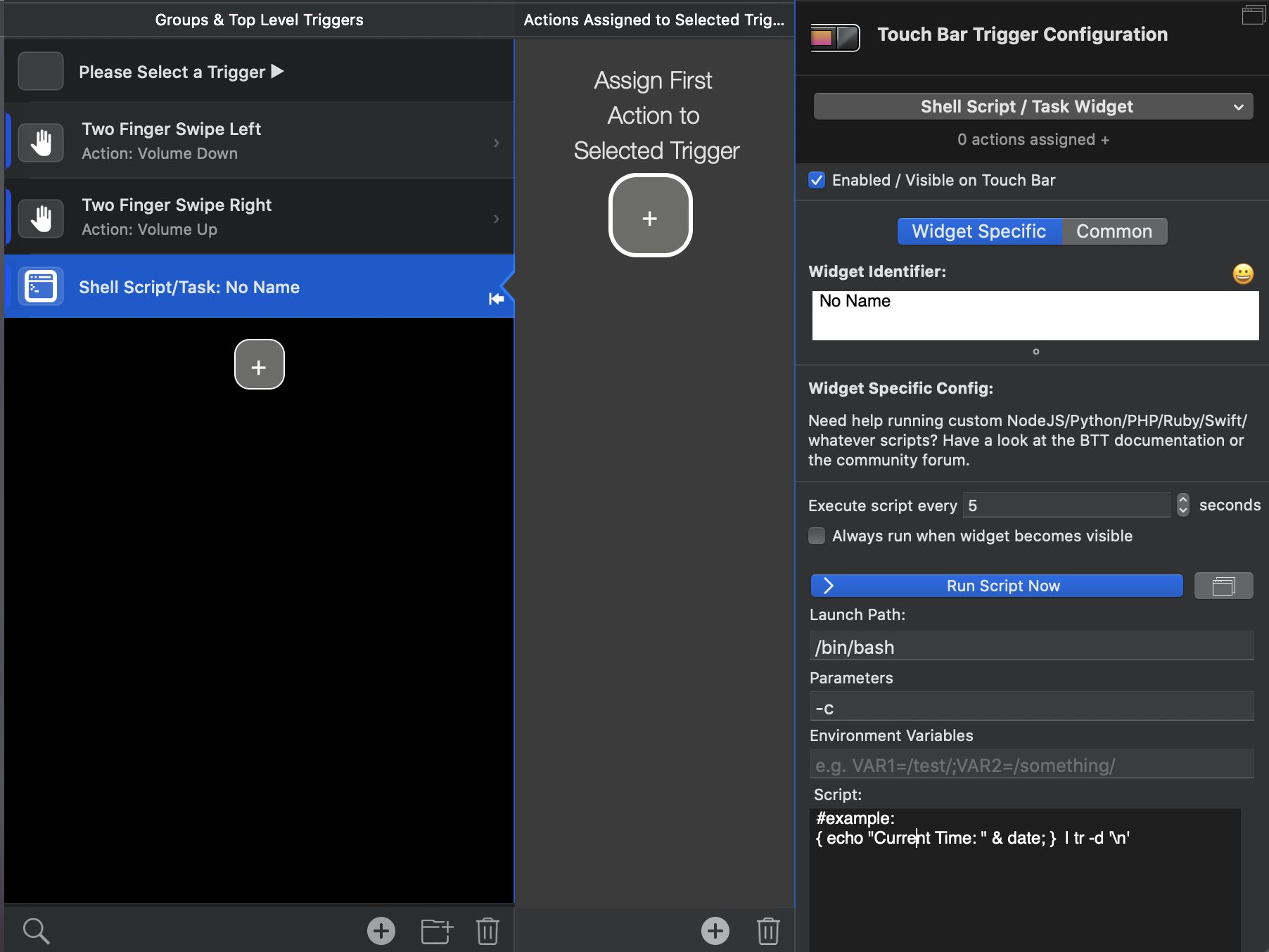The width and height of the screenshot is (1269, 952).
Task: Click the Shell Script/Task terminal icon
Action: (x=41, y=286)
